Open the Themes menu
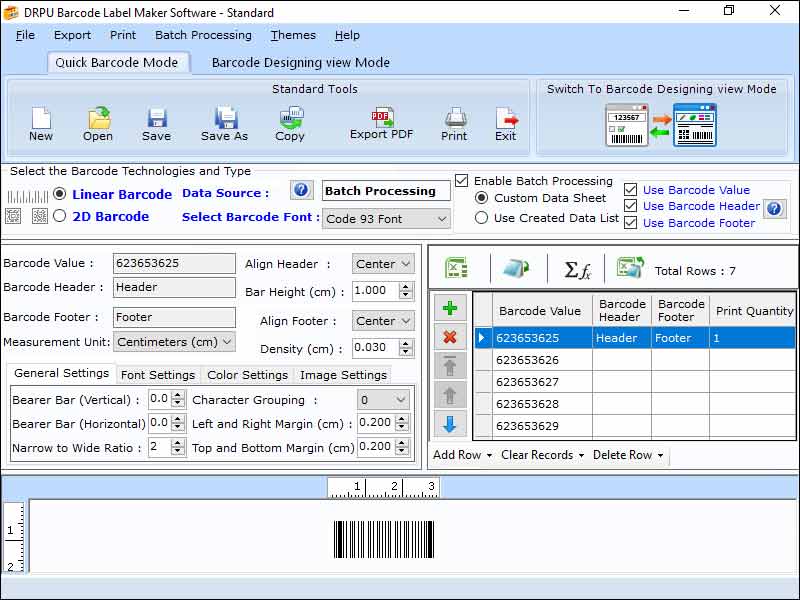Screen dimensions: 800x600 [292, 35]
